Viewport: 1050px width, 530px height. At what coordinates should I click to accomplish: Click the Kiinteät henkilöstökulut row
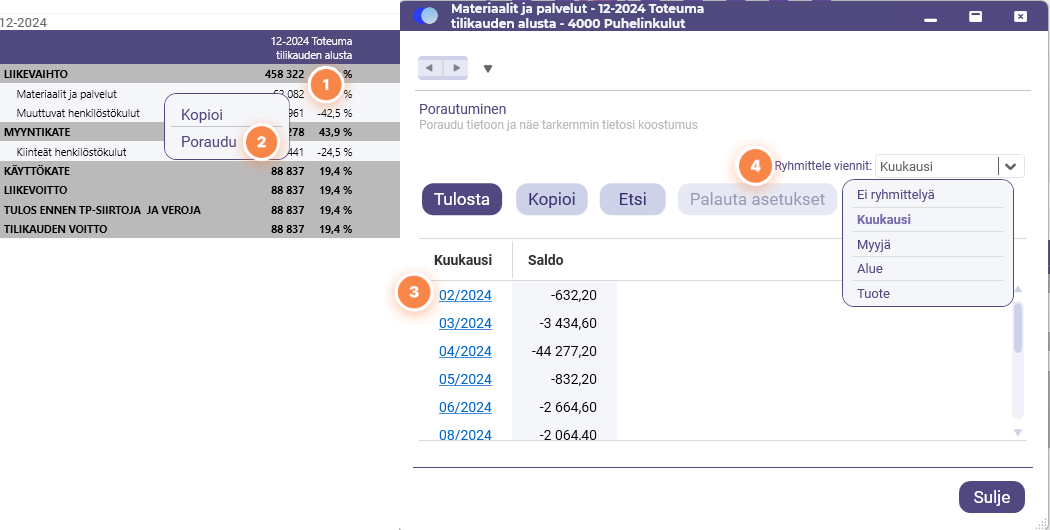coord(200,151)
